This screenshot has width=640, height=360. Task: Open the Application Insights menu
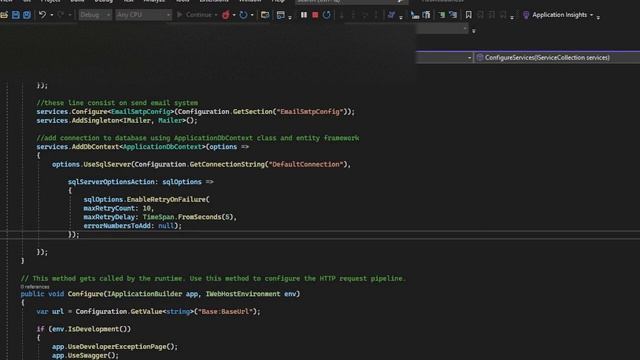coord(559,15)
